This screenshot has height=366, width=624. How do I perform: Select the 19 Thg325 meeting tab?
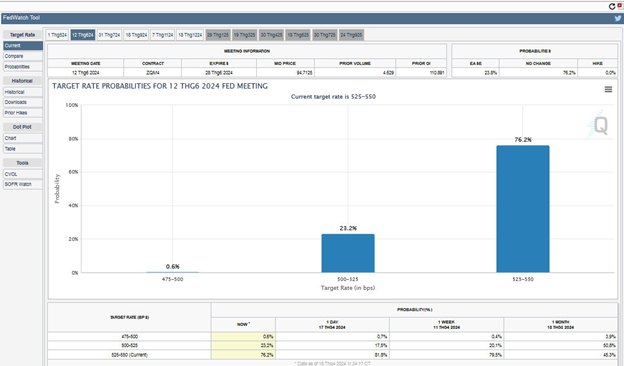tap(244, 35)
